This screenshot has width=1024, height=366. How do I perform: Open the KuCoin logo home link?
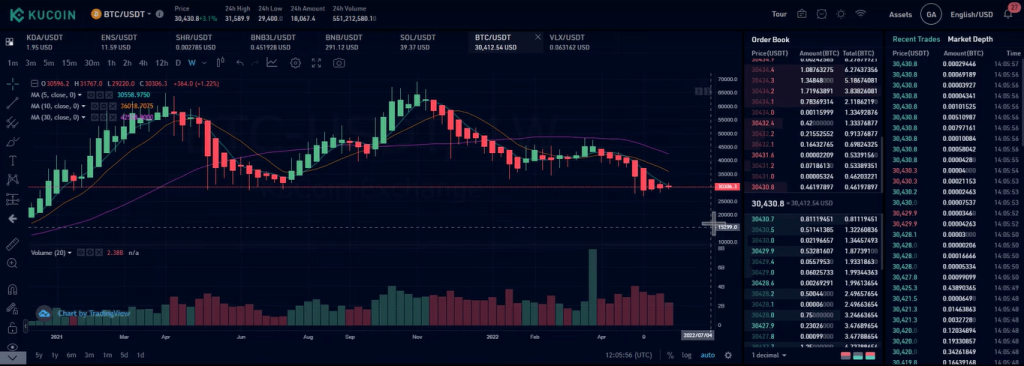pos(43,14)
